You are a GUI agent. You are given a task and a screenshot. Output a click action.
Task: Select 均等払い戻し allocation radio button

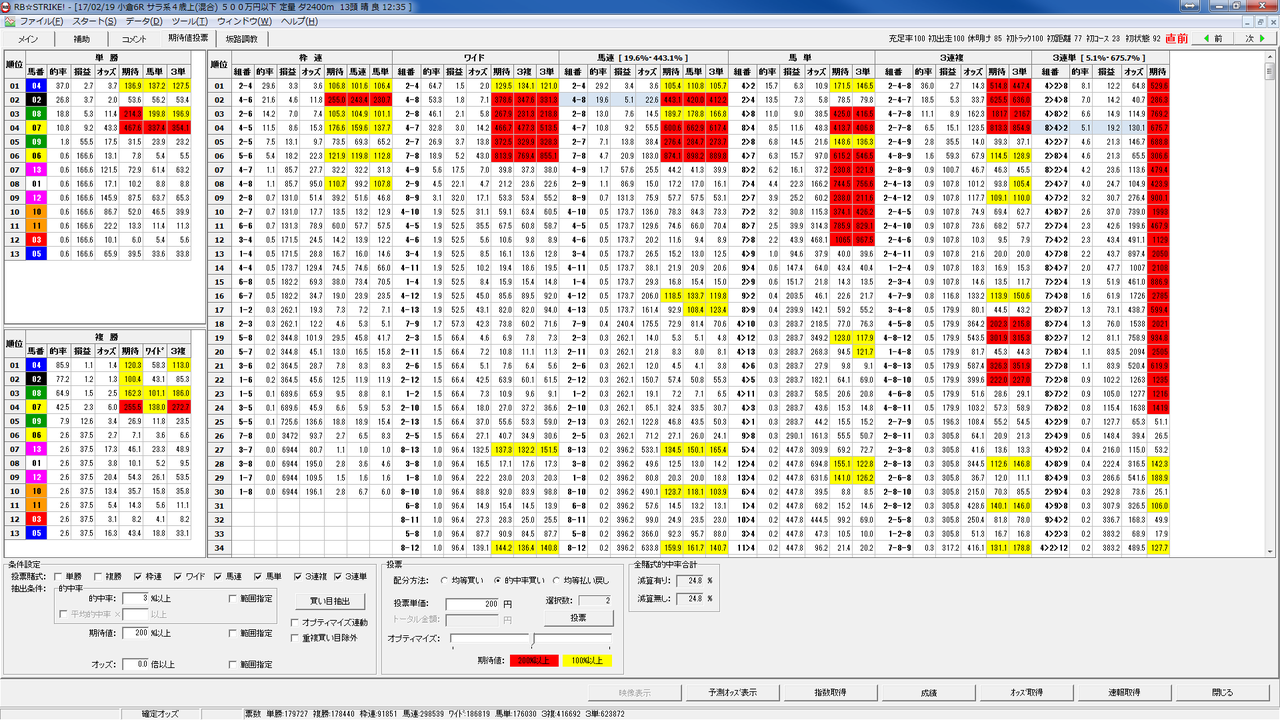pos(555,580)
